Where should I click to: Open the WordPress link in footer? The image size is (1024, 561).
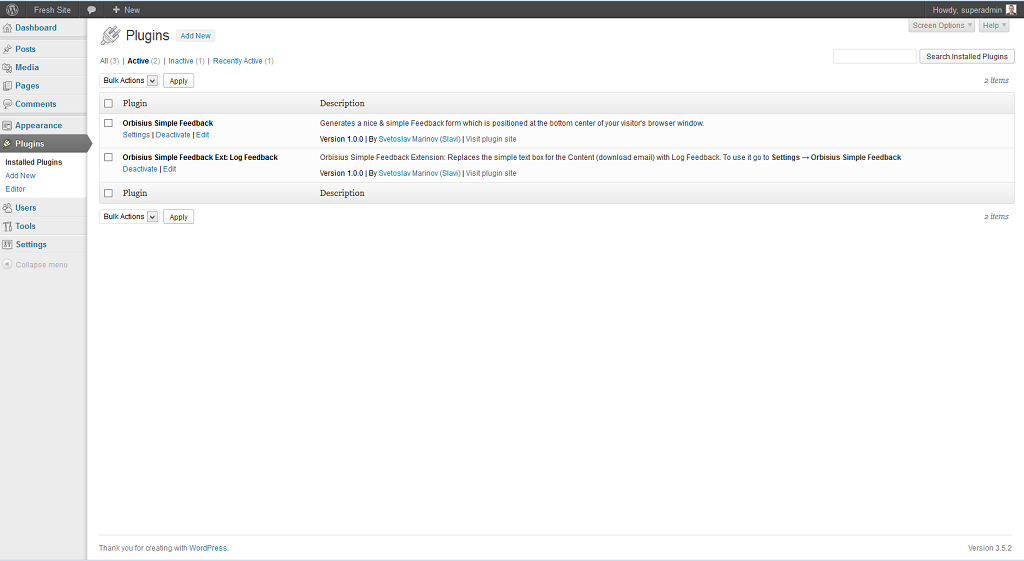(208, 548)
